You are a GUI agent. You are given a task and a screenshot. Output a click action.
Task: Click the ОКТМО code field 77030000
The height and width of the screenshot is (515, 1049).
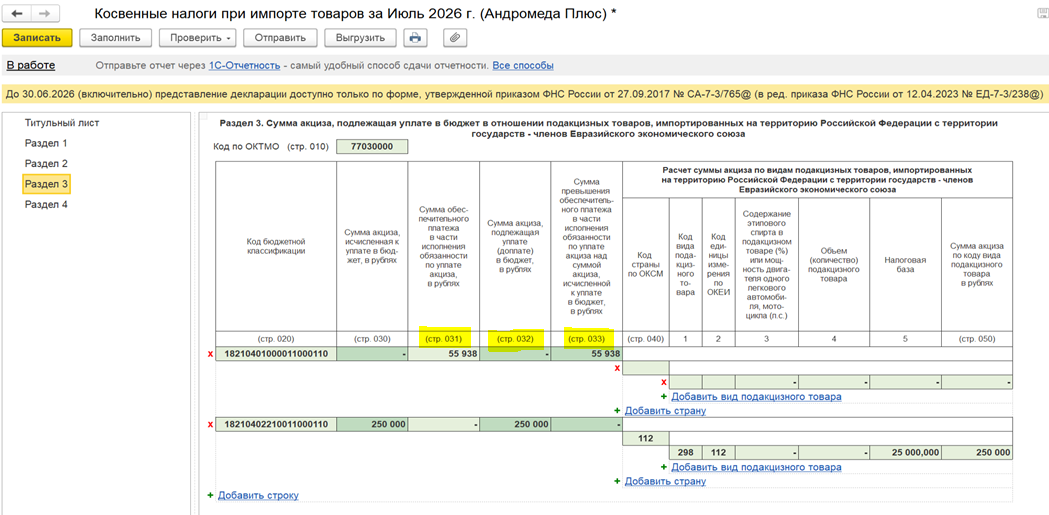[x=372, y=147]
